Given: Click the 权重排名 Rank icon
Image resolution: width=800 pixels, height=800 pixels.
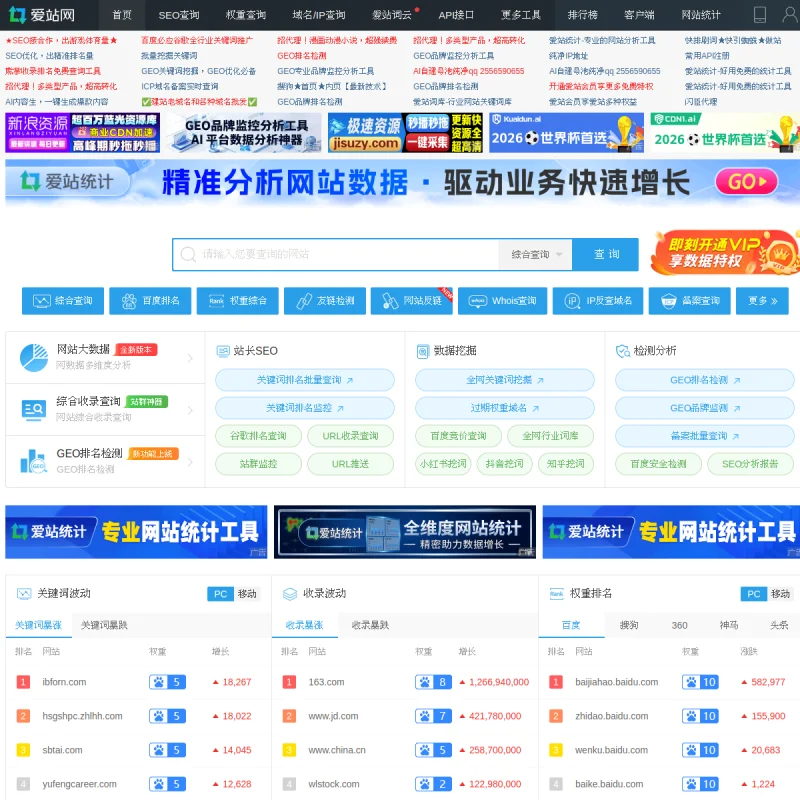Looking at the screenshot, I should click(556, 593).
